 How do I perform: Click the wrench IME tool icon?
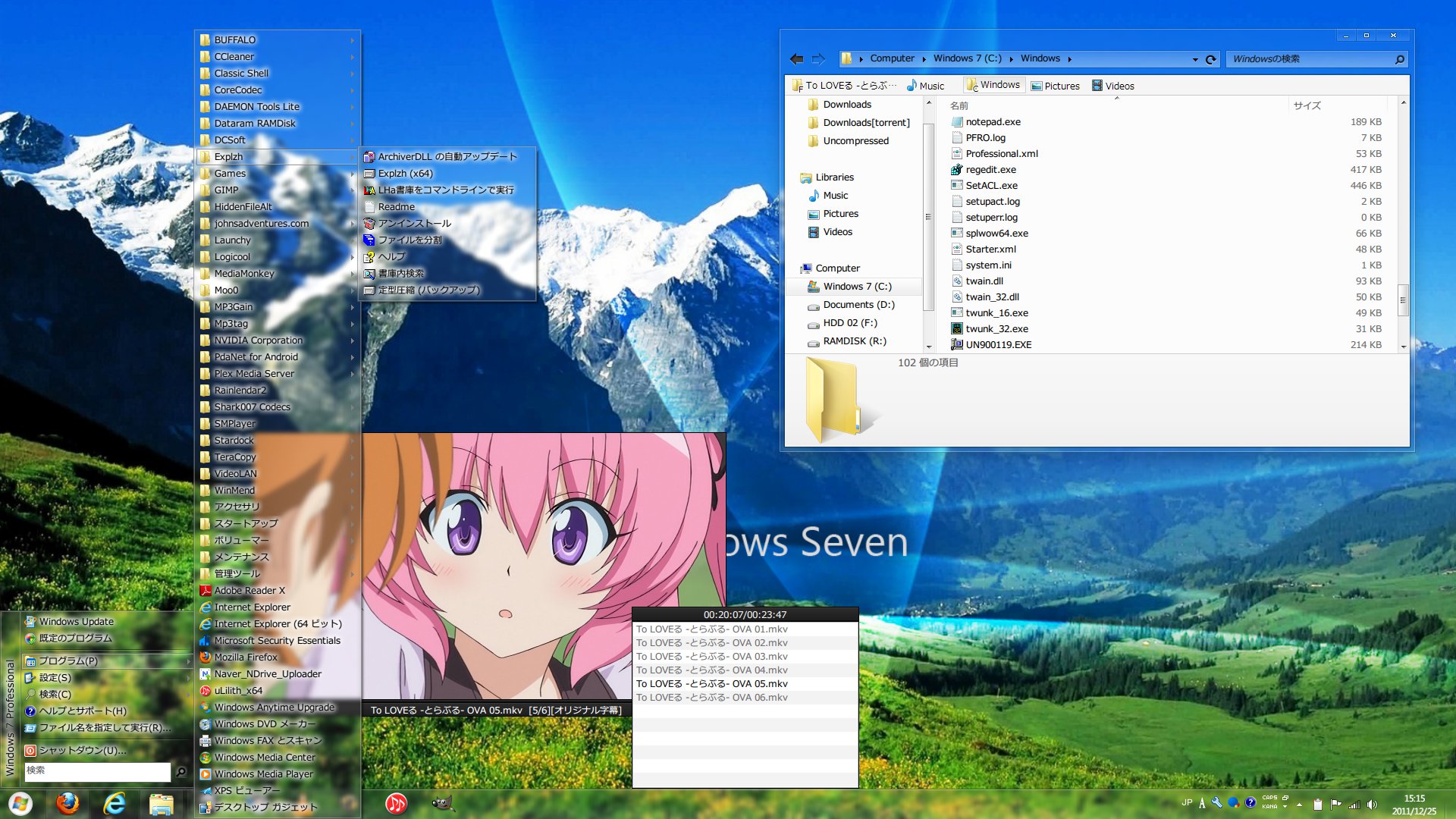(x=1217, y=803)
